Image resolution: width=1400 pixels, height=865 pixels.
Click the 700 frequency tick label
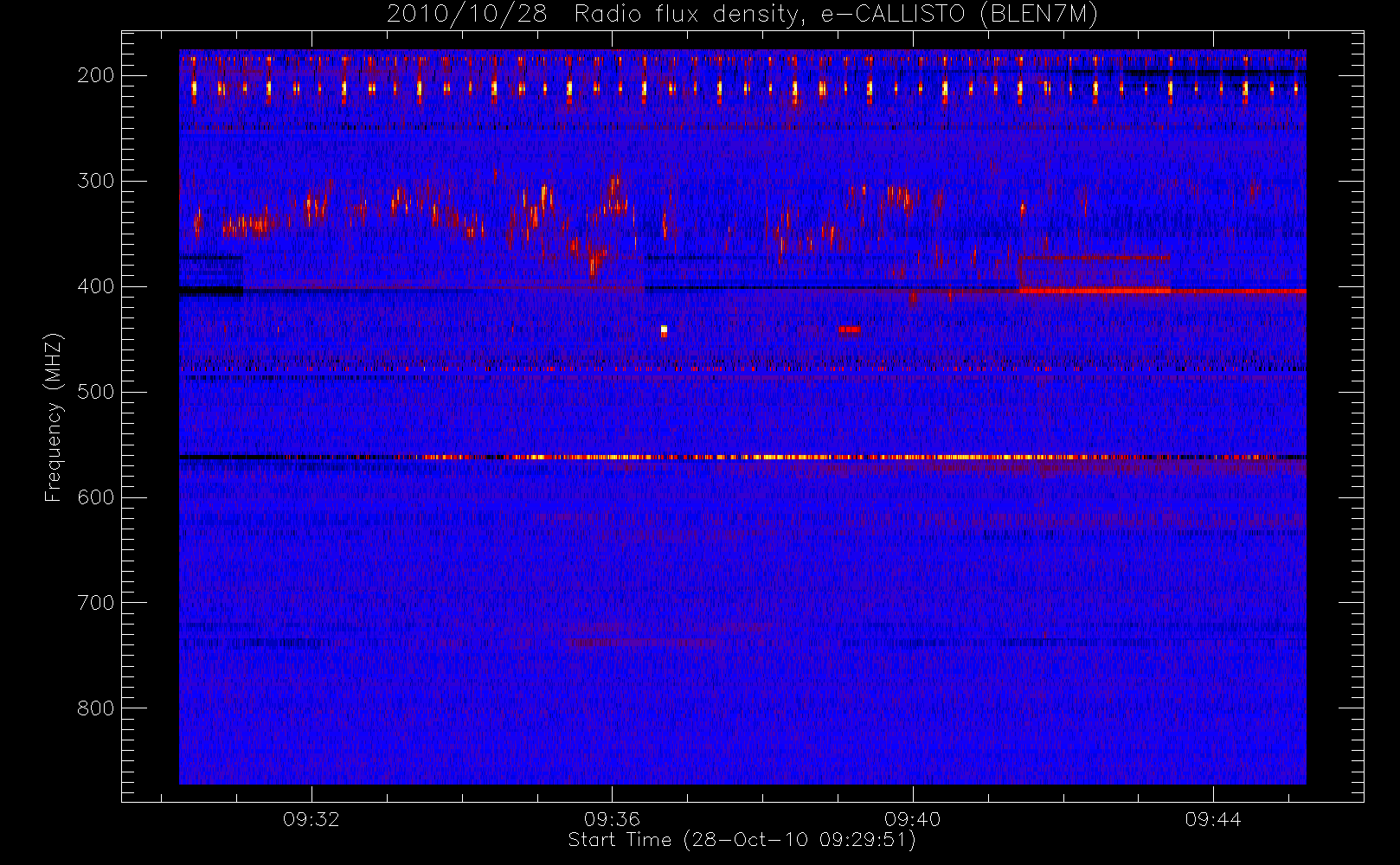96,603
